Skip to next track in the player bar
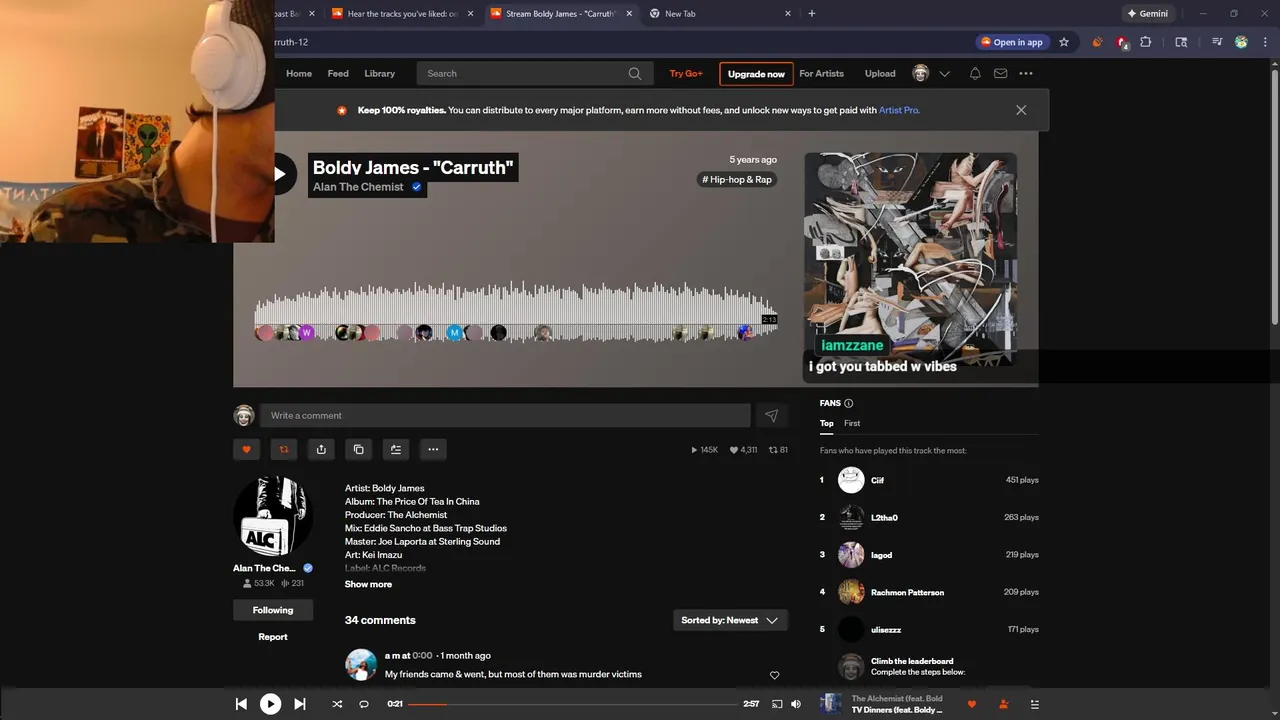Screen dimensions: 1280x720 [x=299, y=704]
